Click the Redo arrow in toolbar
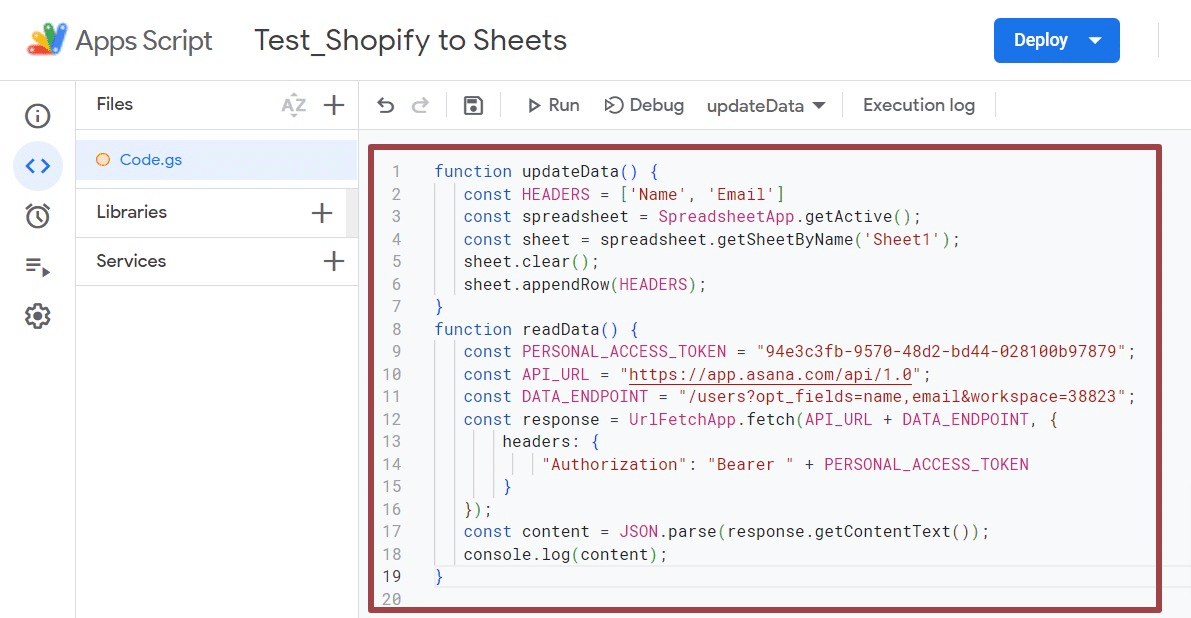 (420, 106)
